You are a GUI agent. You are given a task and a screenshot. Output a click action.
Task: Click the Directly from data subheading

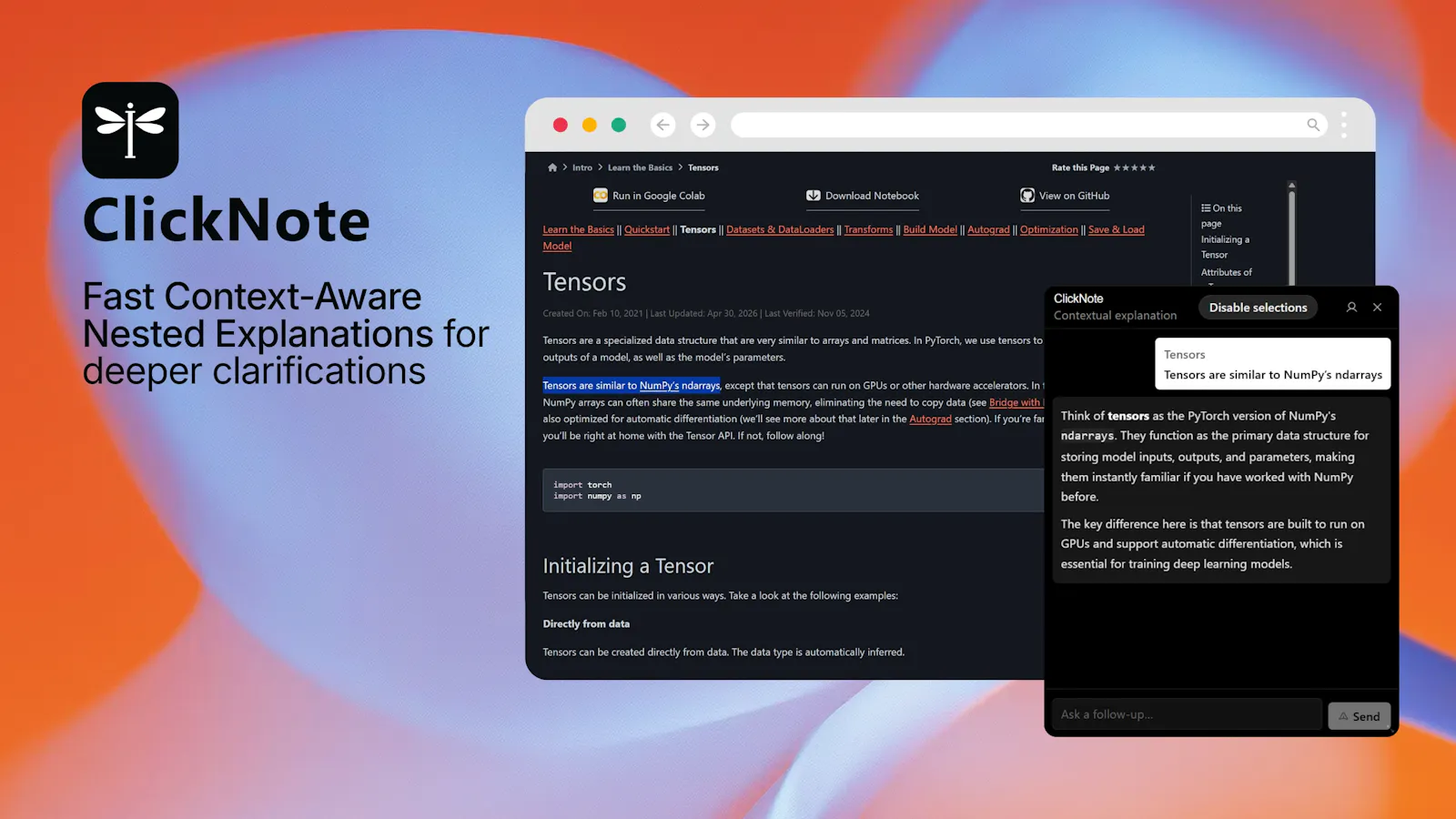586,624
